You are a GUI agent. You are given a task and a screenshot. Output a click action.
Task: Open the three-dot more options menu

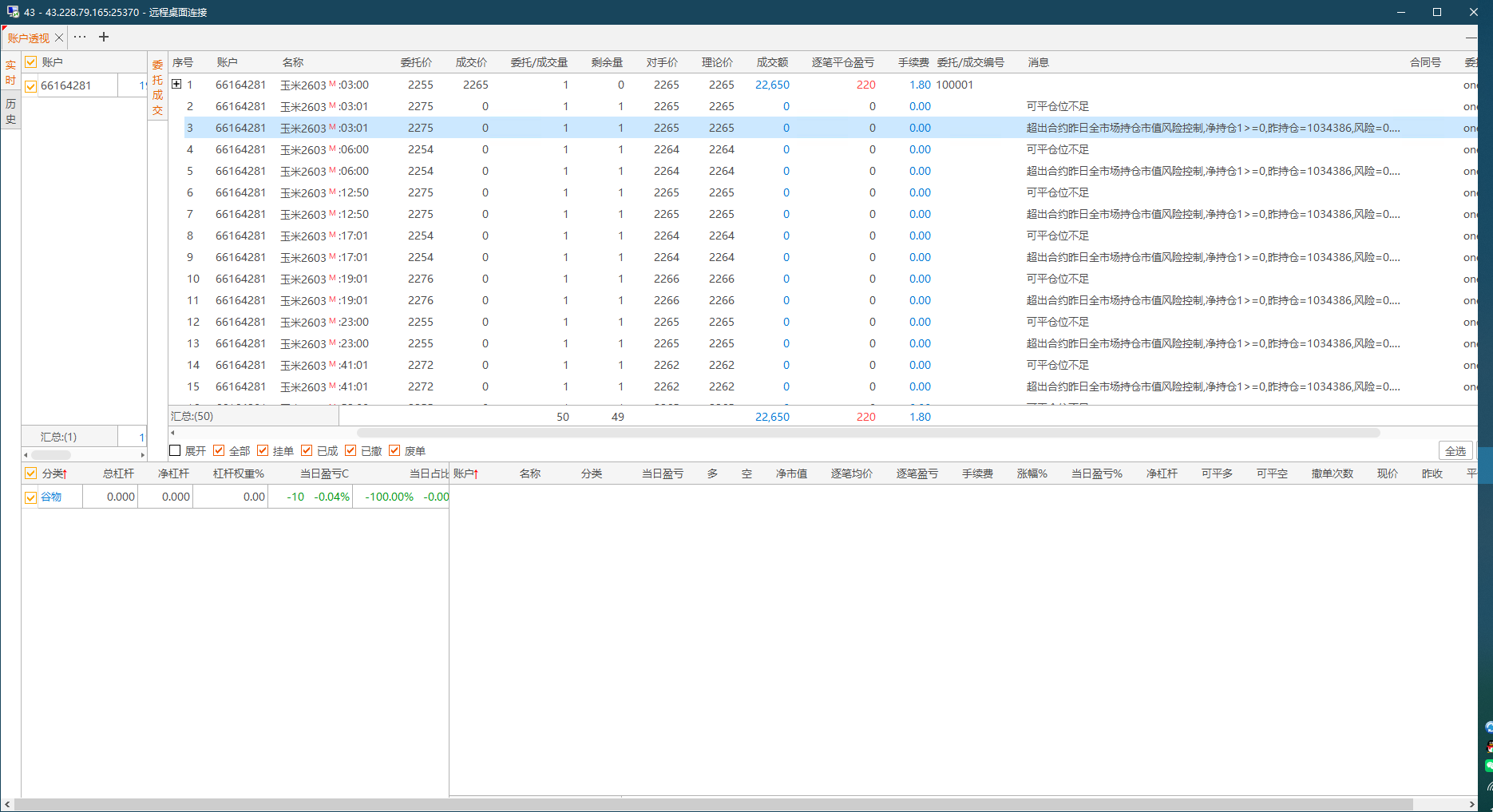point(80,37)
